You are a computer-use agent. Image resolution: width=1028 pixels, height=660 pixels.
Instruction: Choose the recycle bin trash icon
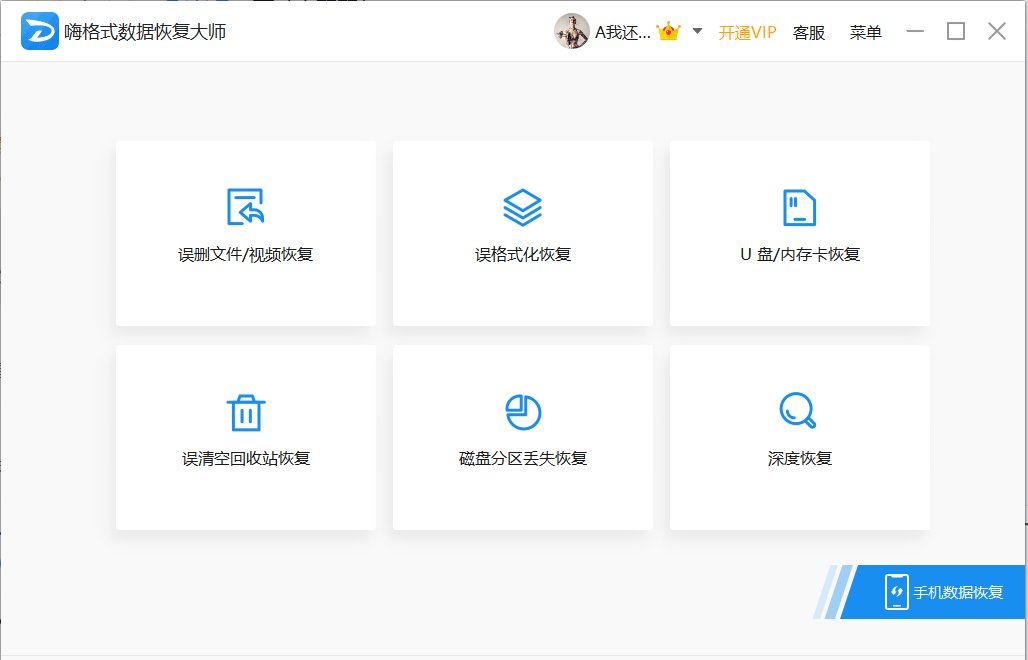tap(246, 411)
